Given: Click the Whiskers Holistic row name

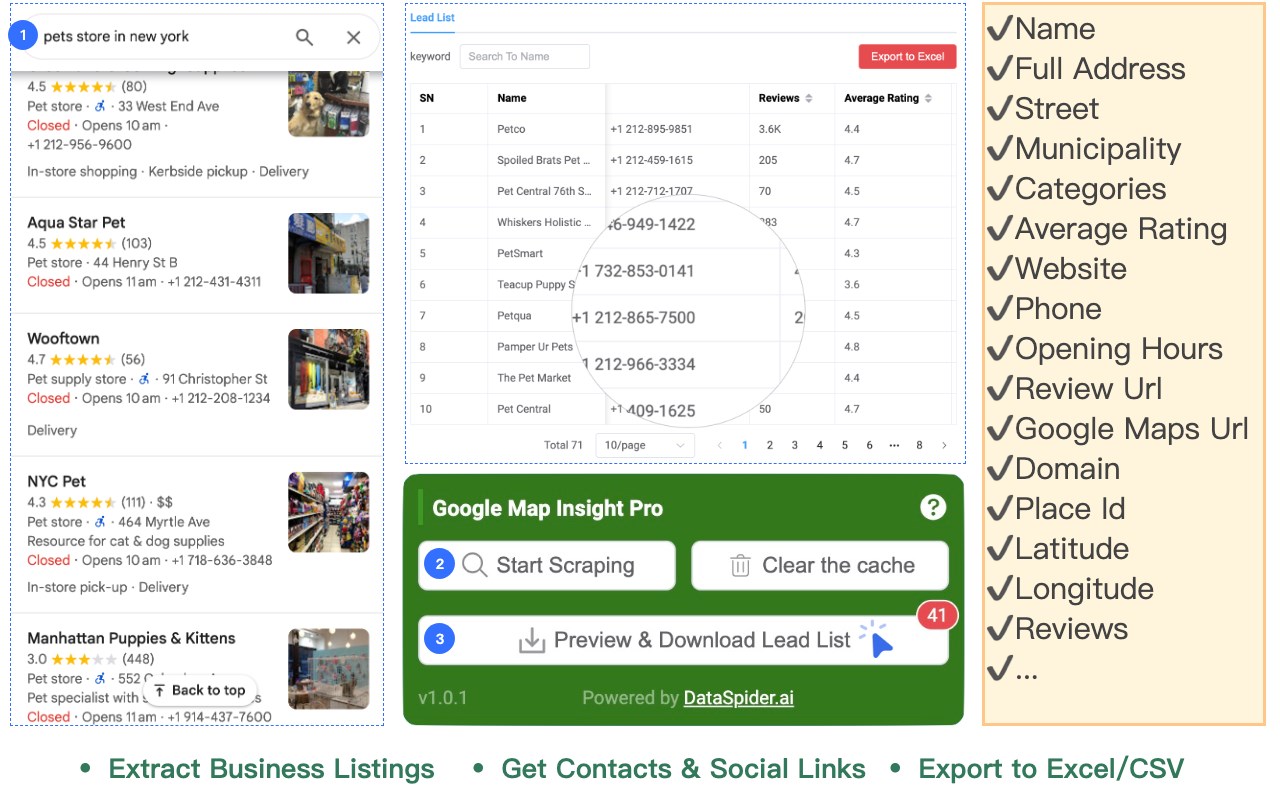Looking at the screenshot, I should [544, 222].
